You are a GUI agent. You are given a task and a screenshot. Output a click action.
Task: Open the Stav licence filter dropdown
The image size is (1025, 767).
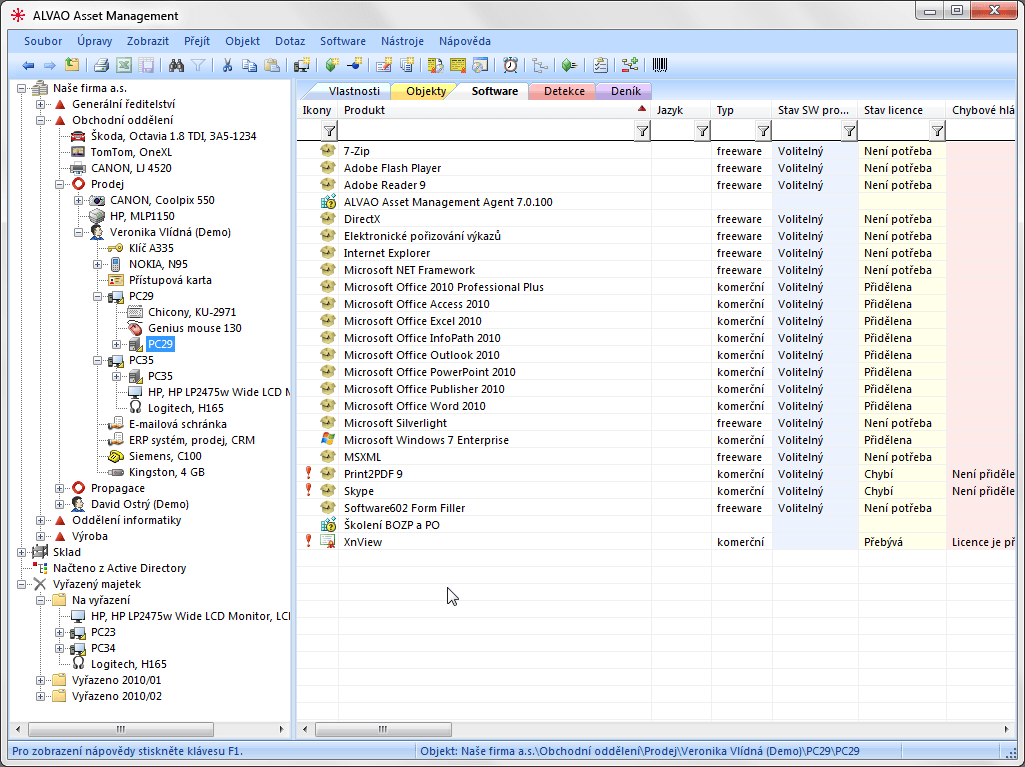point(937,131)
